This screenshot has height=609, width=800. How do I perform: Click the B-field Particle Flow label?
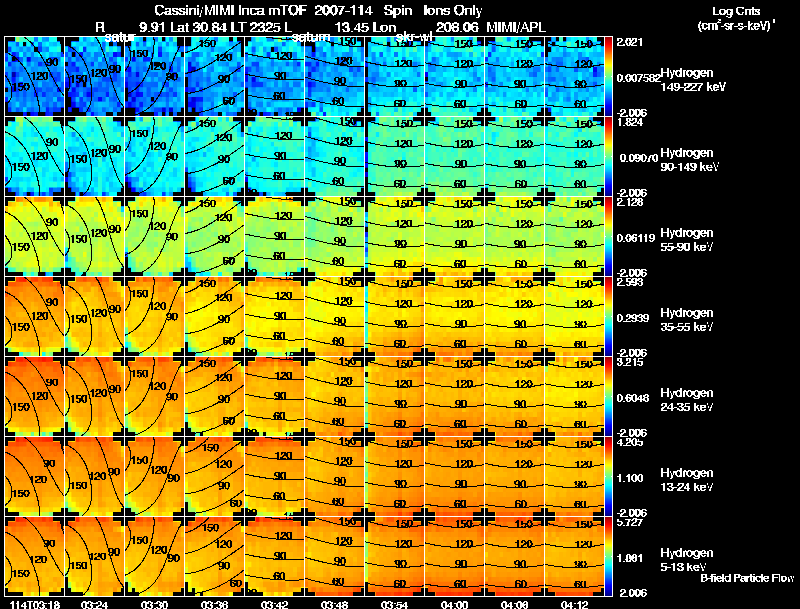pos(747,578)
